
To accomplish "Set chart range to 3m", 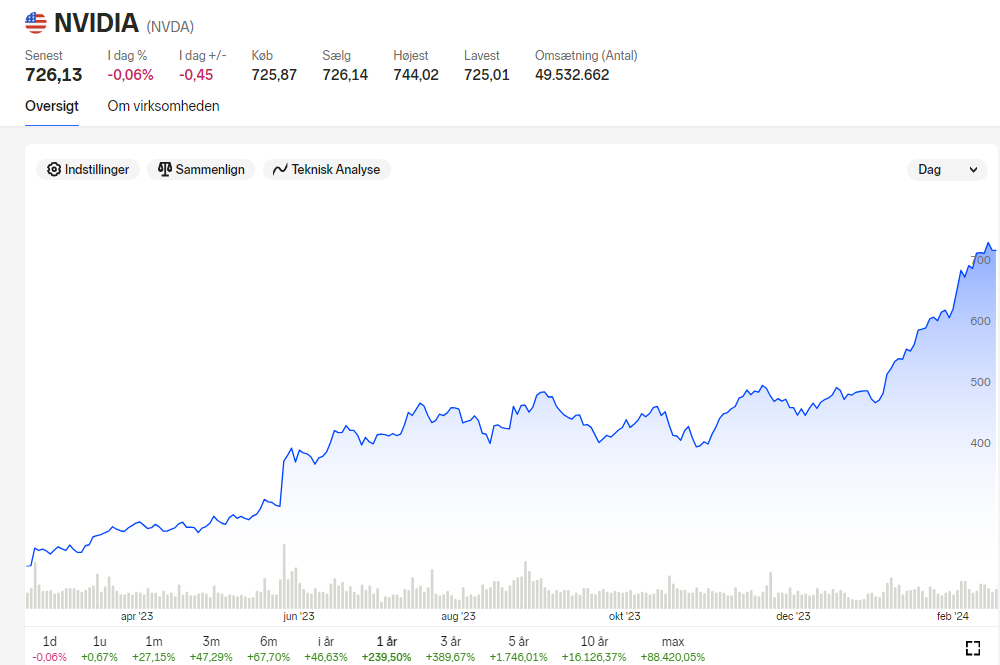I will [x=211, y=648].
